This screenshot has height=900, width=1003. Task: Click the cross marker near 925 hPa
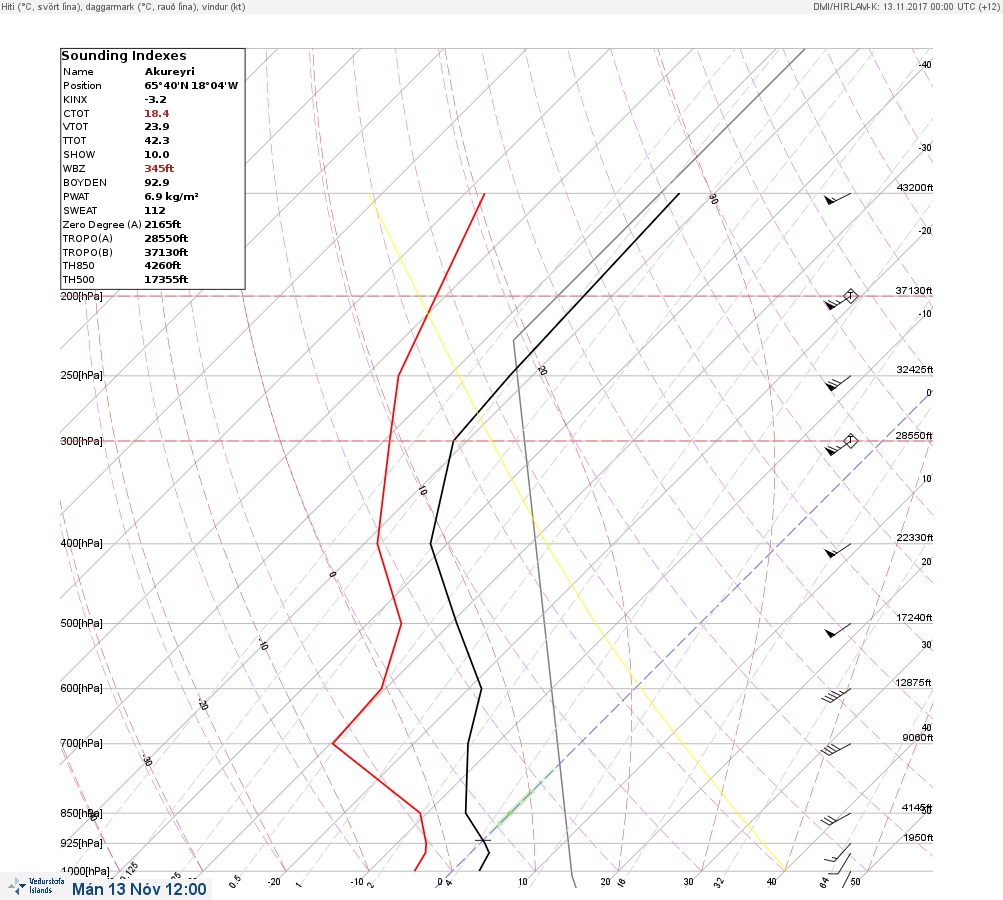(x=483, y=840)
